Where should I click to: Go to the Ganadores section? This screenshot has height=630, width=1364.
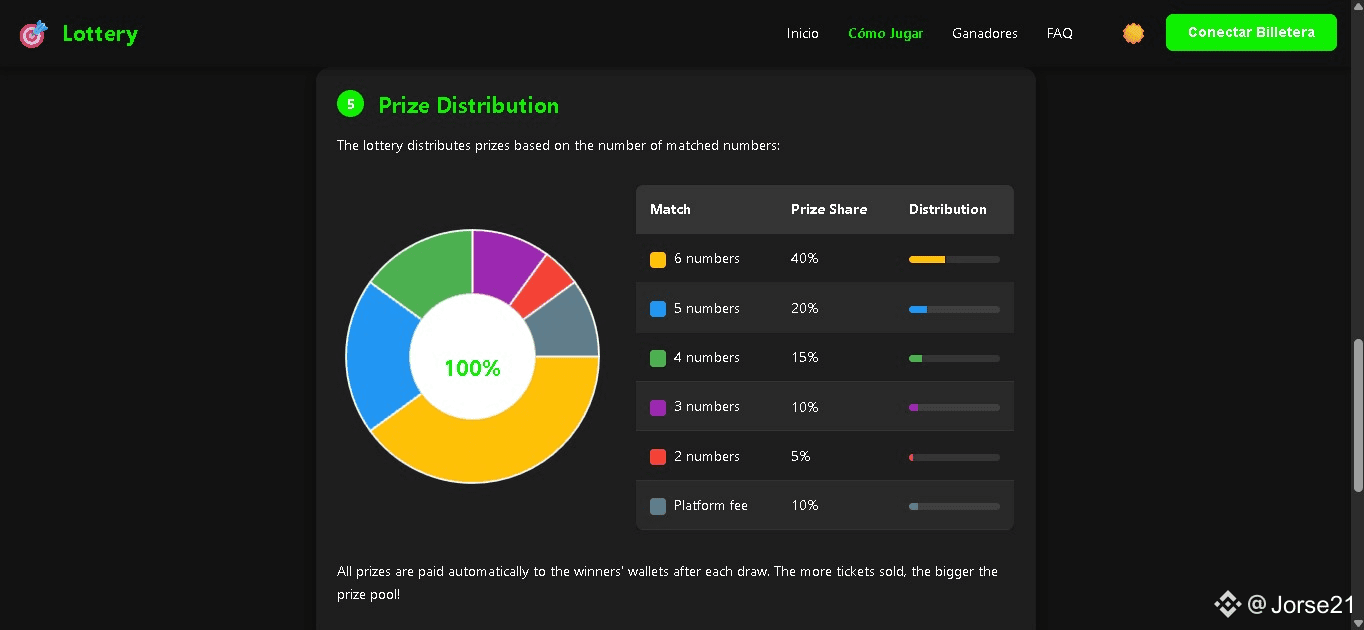point(985,33)
